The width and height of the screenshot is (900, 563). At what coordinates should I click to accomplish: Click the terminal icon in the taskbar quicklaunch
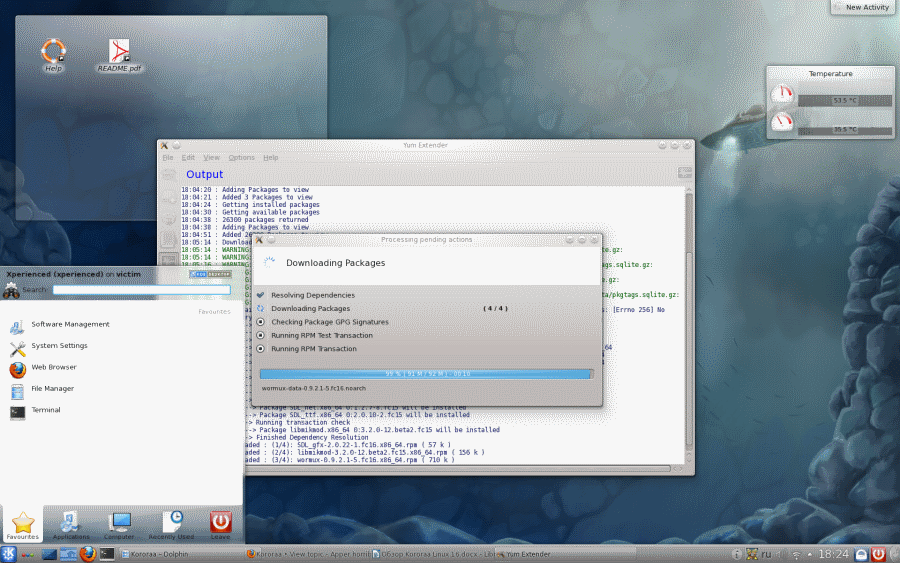tap(107, 554)
